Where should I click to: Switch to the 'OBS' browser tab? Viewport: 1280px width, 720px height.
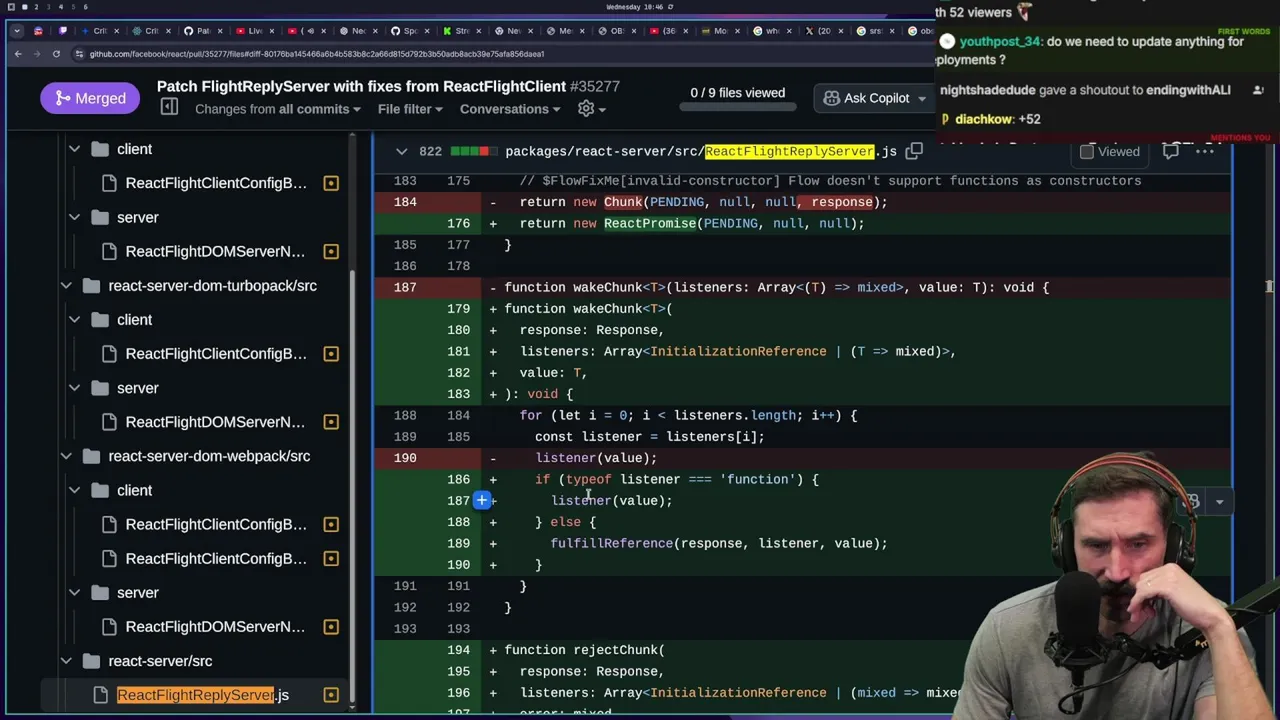coord(617,31)
